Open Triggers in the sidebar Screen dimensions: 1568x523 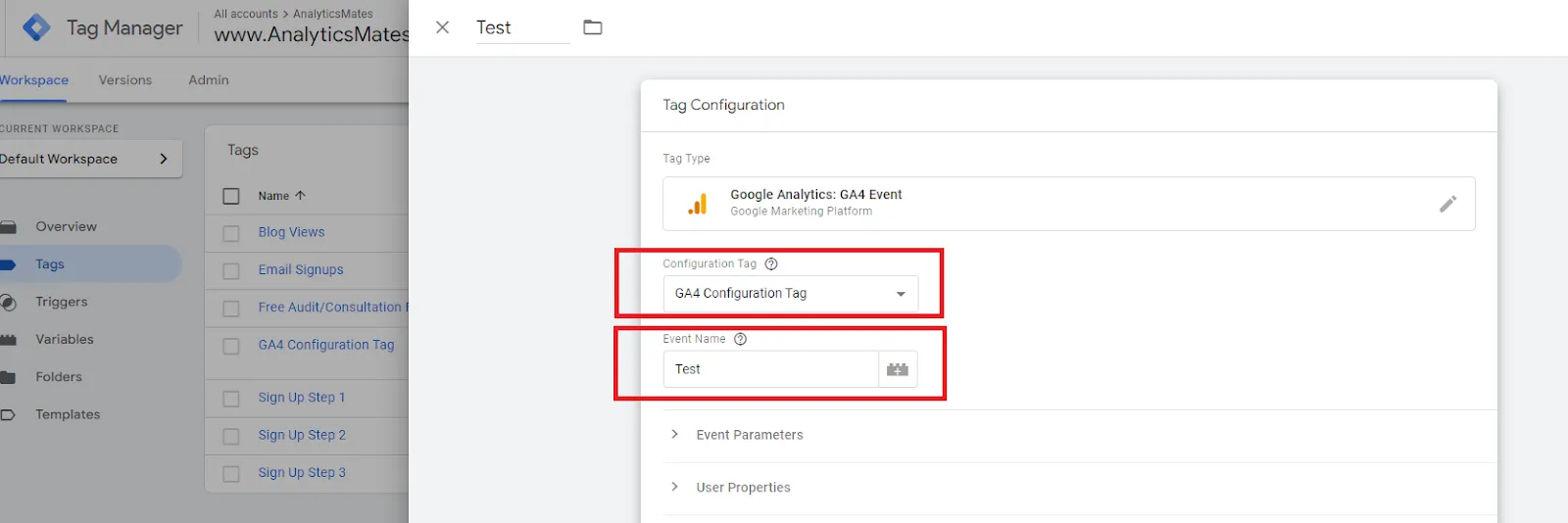[x=62, y=302]
